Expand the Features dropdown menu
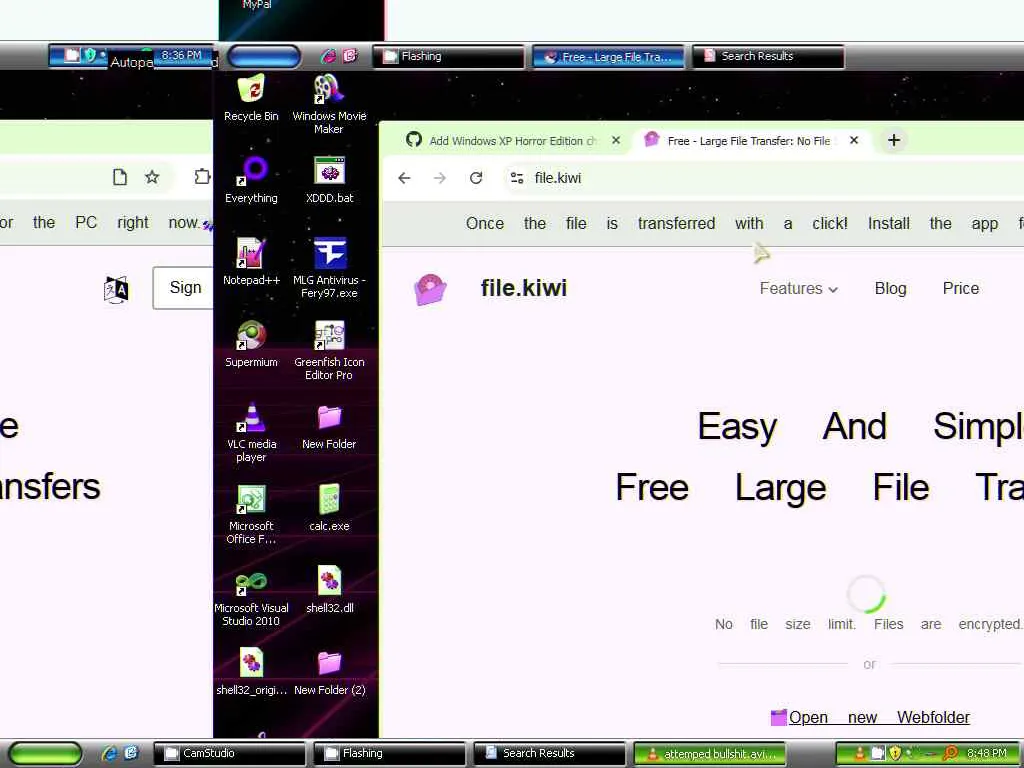 (x=798, y=289)
